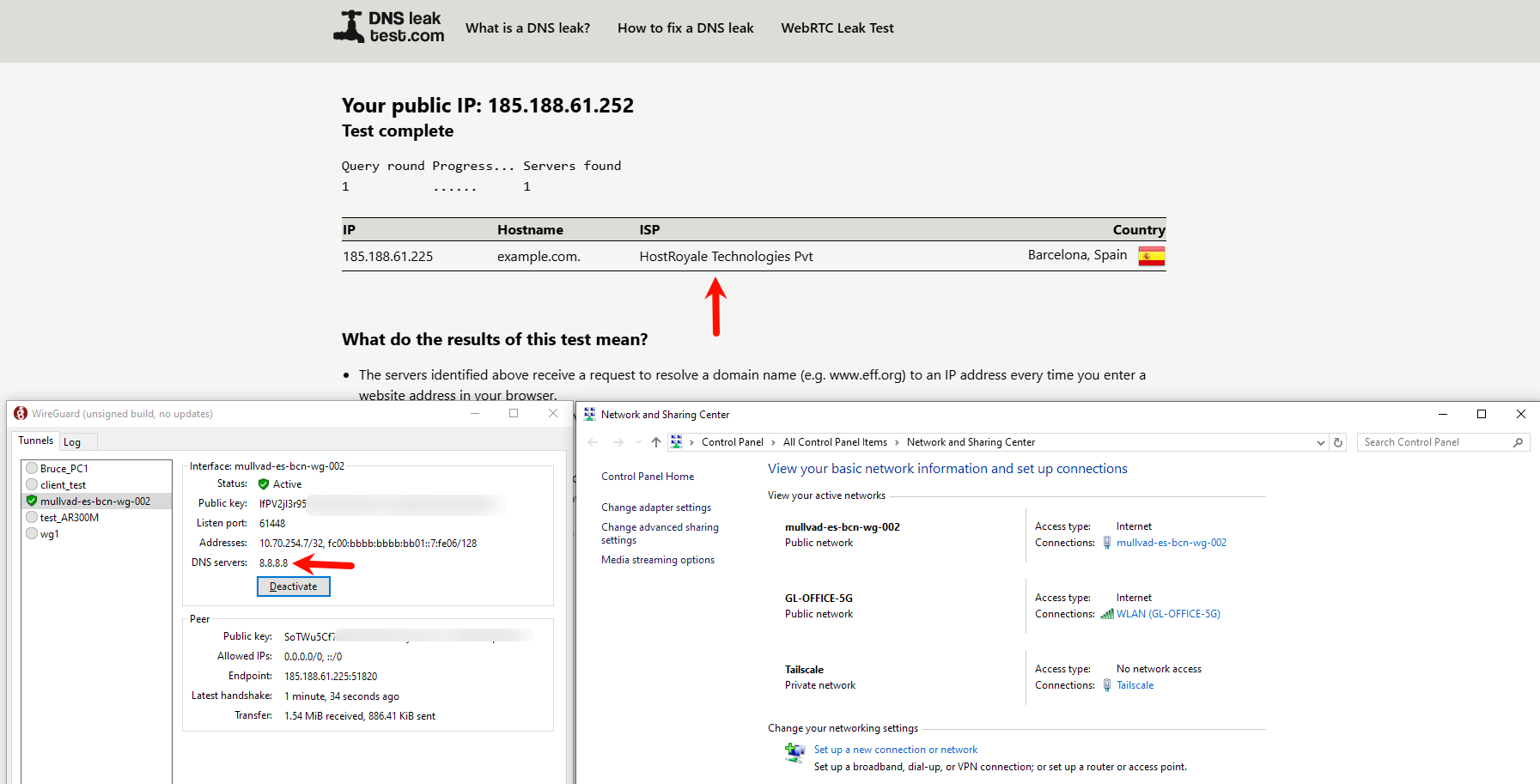
Task: Click into the Search Control Panel field
Action: [1434, 442]
